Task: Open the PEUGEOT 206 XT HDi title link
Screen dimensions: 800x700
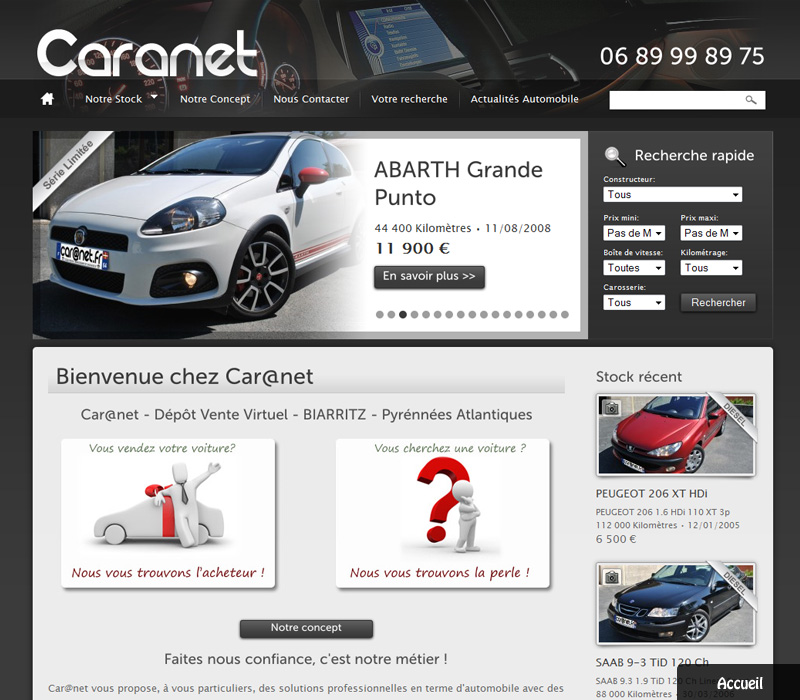Action: click(652, 494)
